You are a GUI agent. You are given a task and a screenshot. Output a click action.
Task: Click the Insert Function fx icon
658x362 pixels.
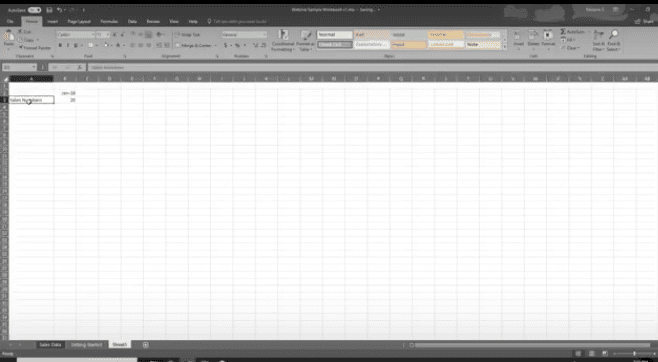click(80, 67)
